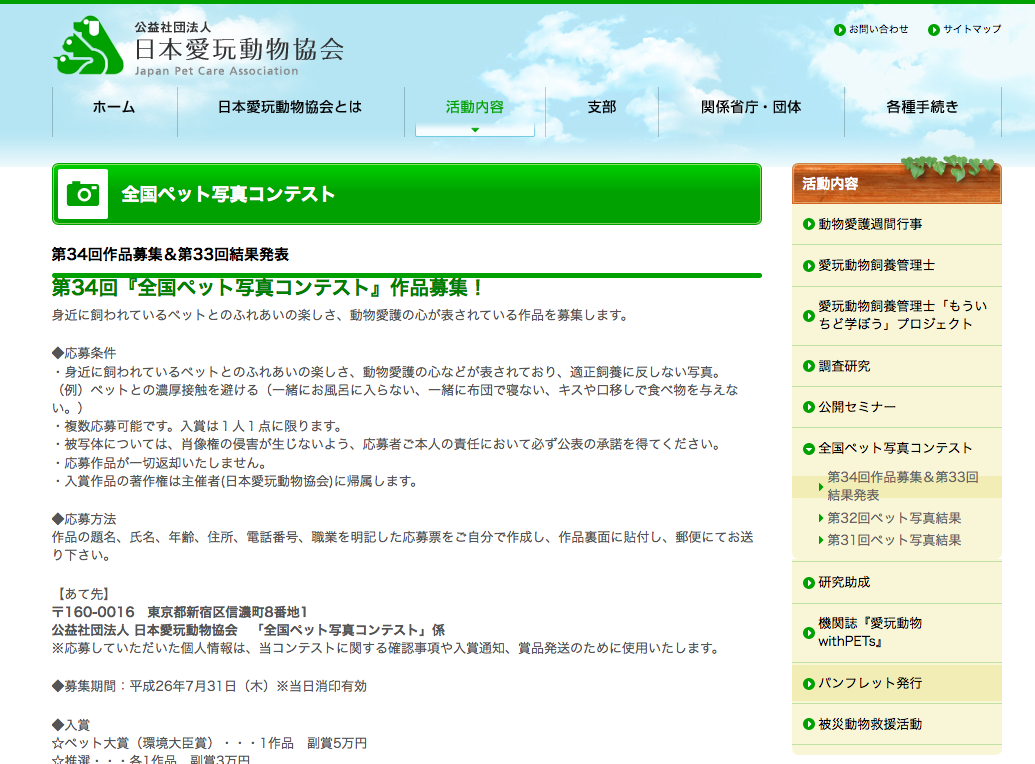
Task: Click the arrow icon next to 被災動物救援活動
Action: click(808, 724)
